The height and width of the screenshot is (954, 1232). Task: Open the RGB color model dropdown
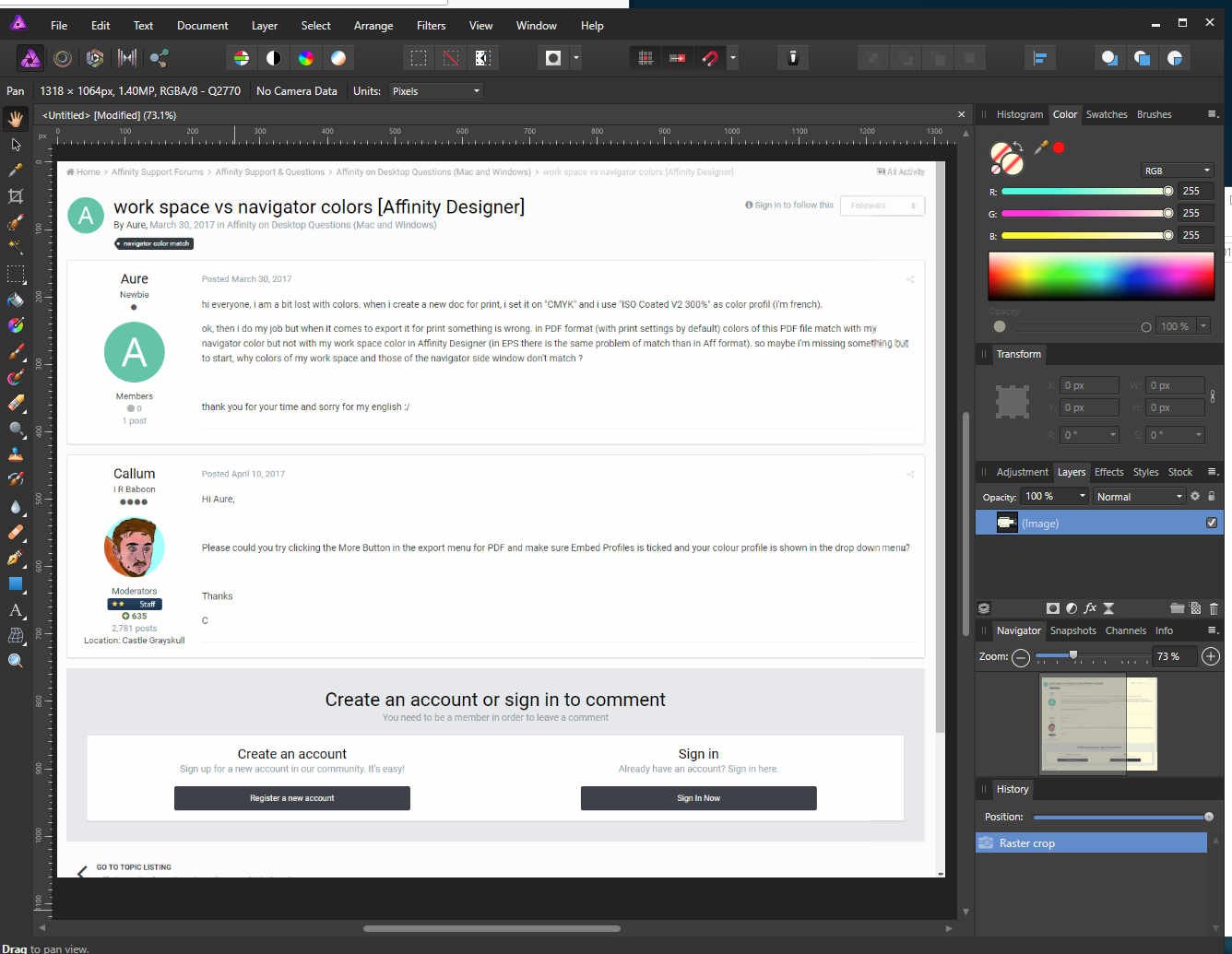click(x=1177, y=170)
